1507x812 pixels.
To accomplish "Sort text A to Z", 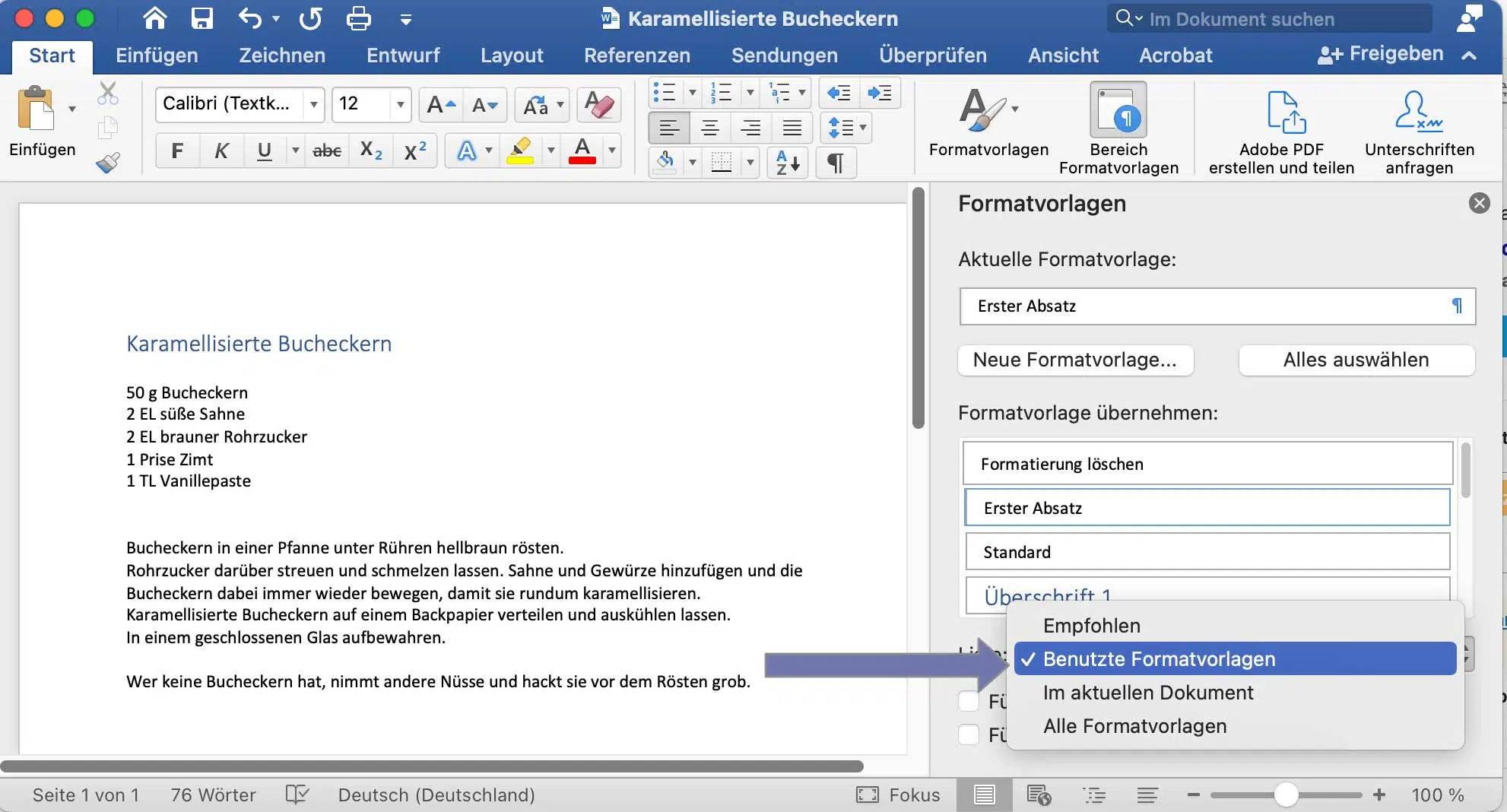I will pos(787,163).
